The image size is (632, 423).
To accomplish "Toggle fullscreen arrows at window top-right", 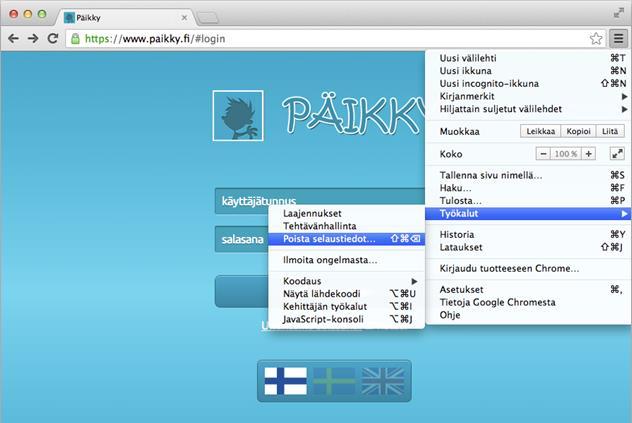I will click(x=618, y=13).
